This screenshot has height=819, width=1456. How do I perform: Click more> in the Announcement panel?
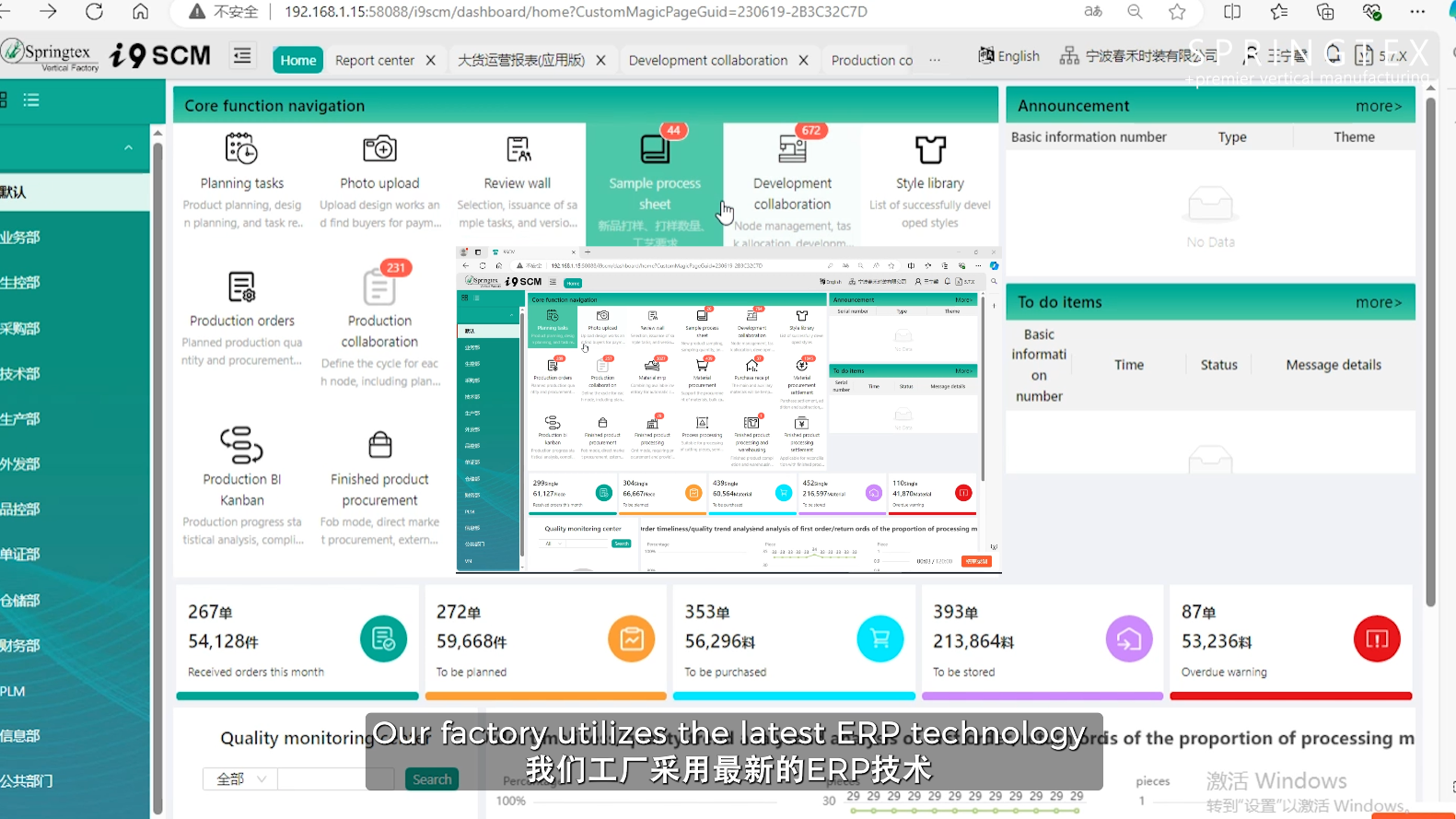pos(1379,106)
